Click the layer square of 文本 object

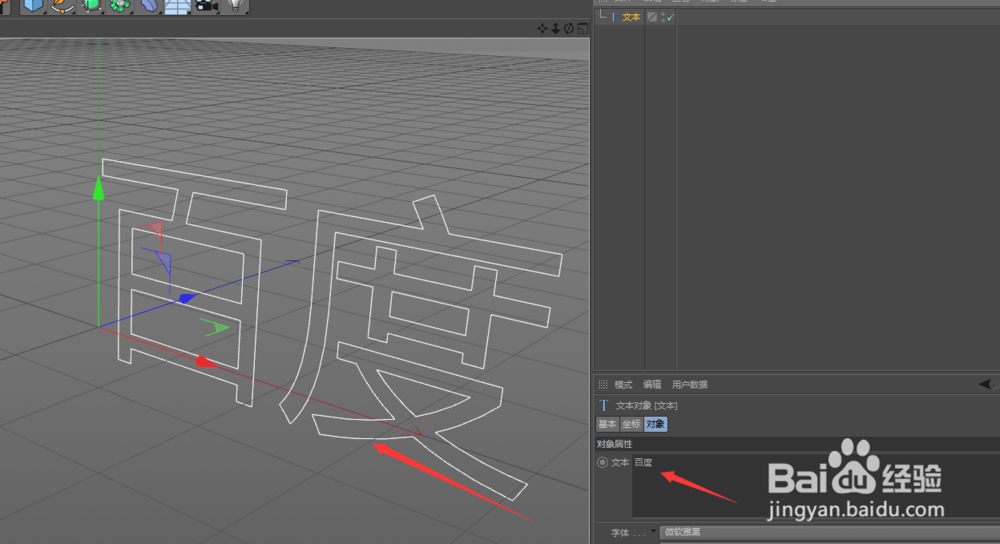[x=652, y=17]
